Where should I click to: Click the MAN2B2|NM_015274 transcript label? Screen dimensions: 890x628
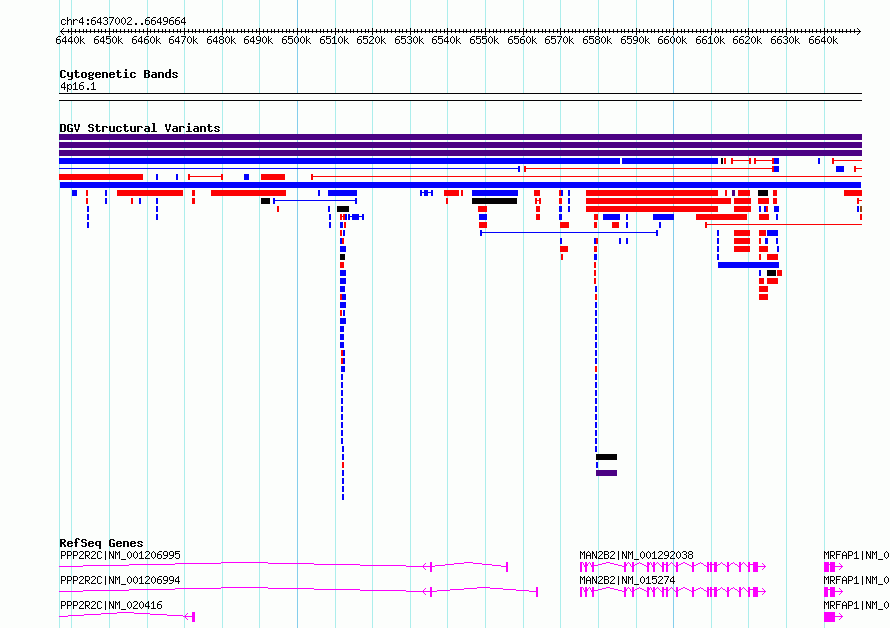pyautogui.click(x=627, y=580)
